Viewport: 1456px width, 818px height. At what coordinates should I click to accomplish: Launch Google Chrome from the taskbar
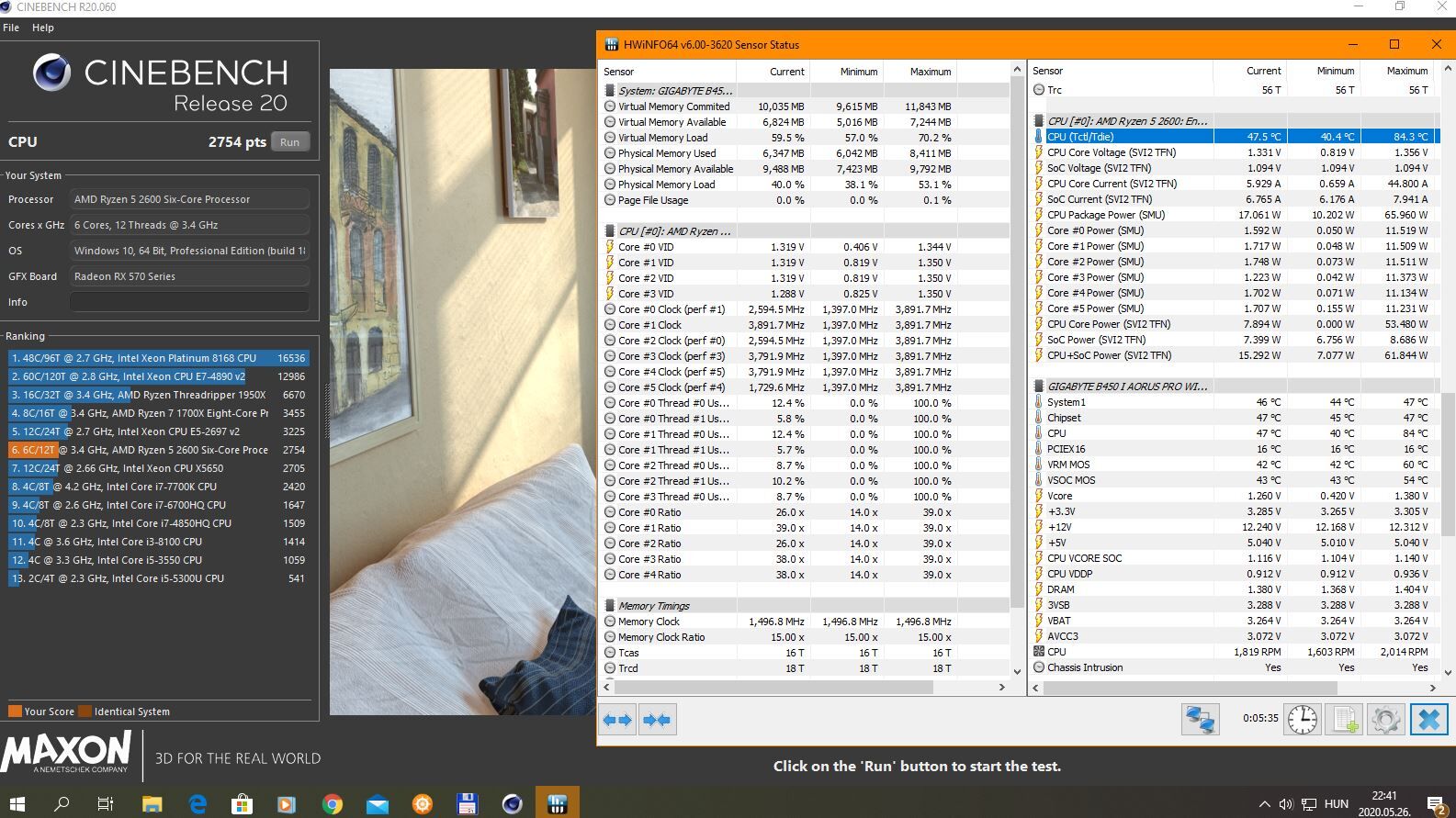(x=332, y=804)
